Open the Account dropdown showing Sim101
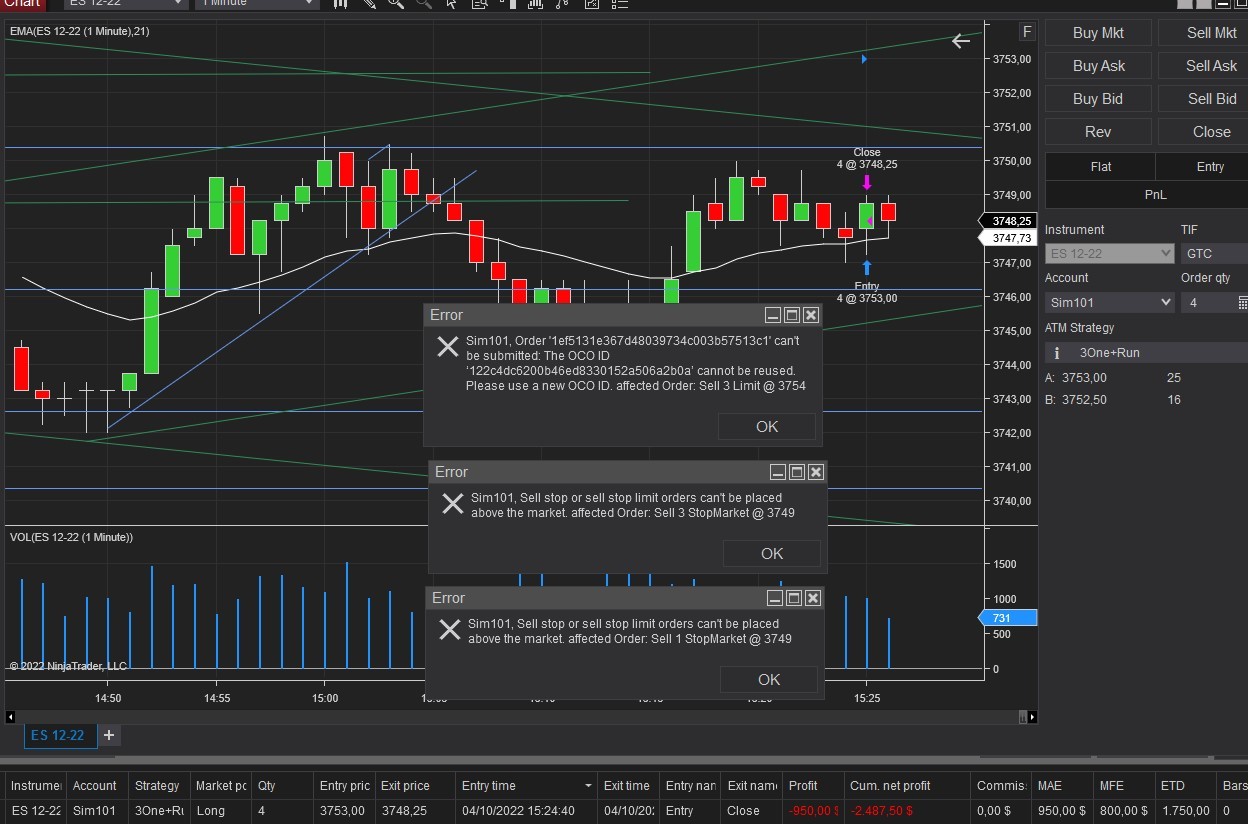Viewport: 1248px width, 824px height. [1110, 302]
